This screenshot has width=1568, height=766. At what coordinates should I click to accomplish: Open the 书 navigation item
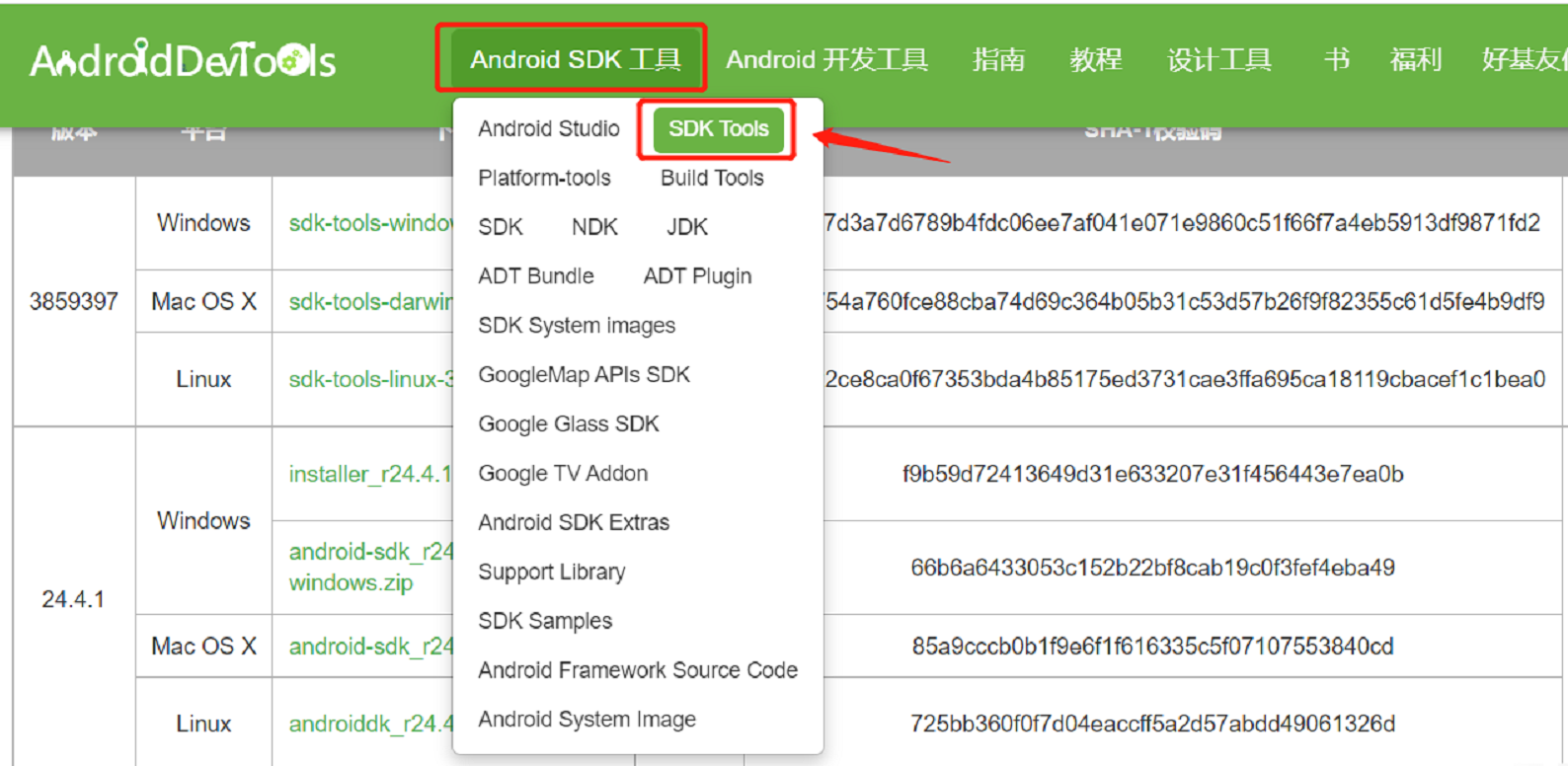point(1337,60)
